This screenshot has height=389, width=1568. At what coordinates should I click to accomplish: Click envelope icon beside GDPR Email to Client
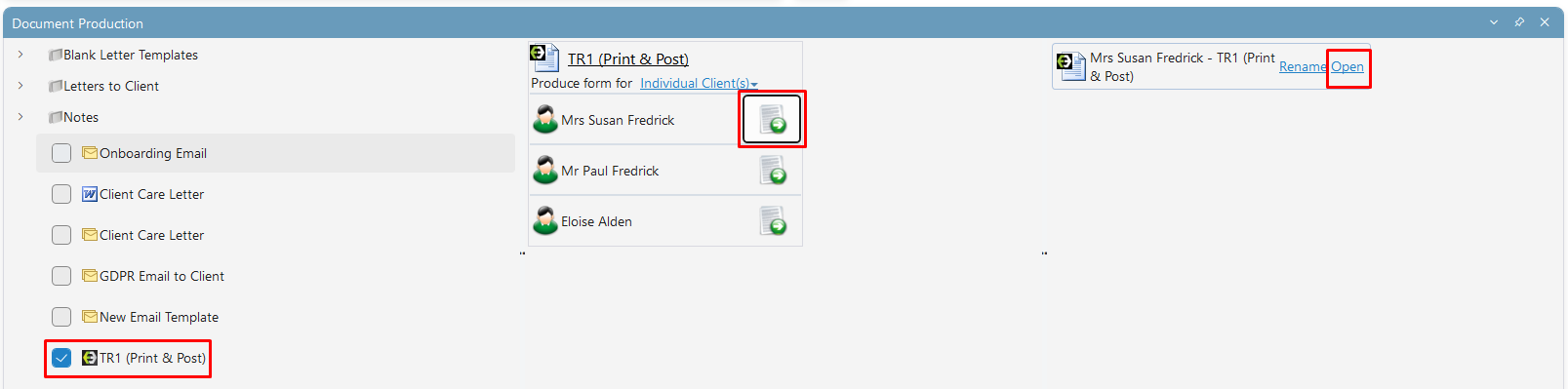coord(90,276)
